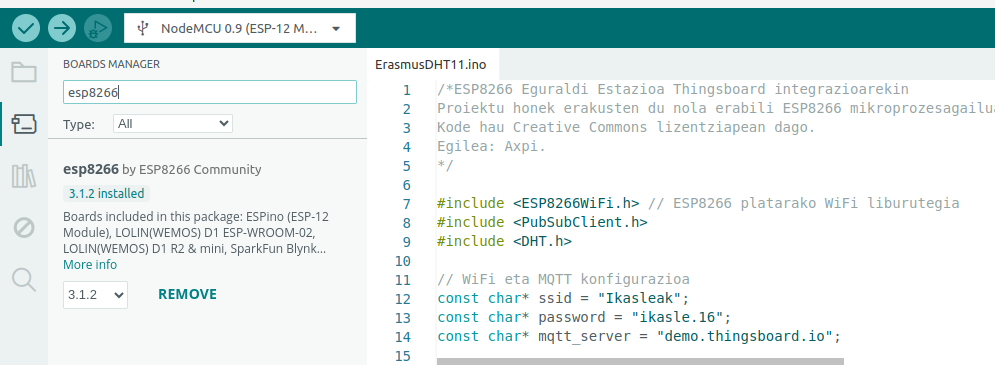Open the Debug sidebar icon
This screenshot has width=995, height=365.
[24, 227]
